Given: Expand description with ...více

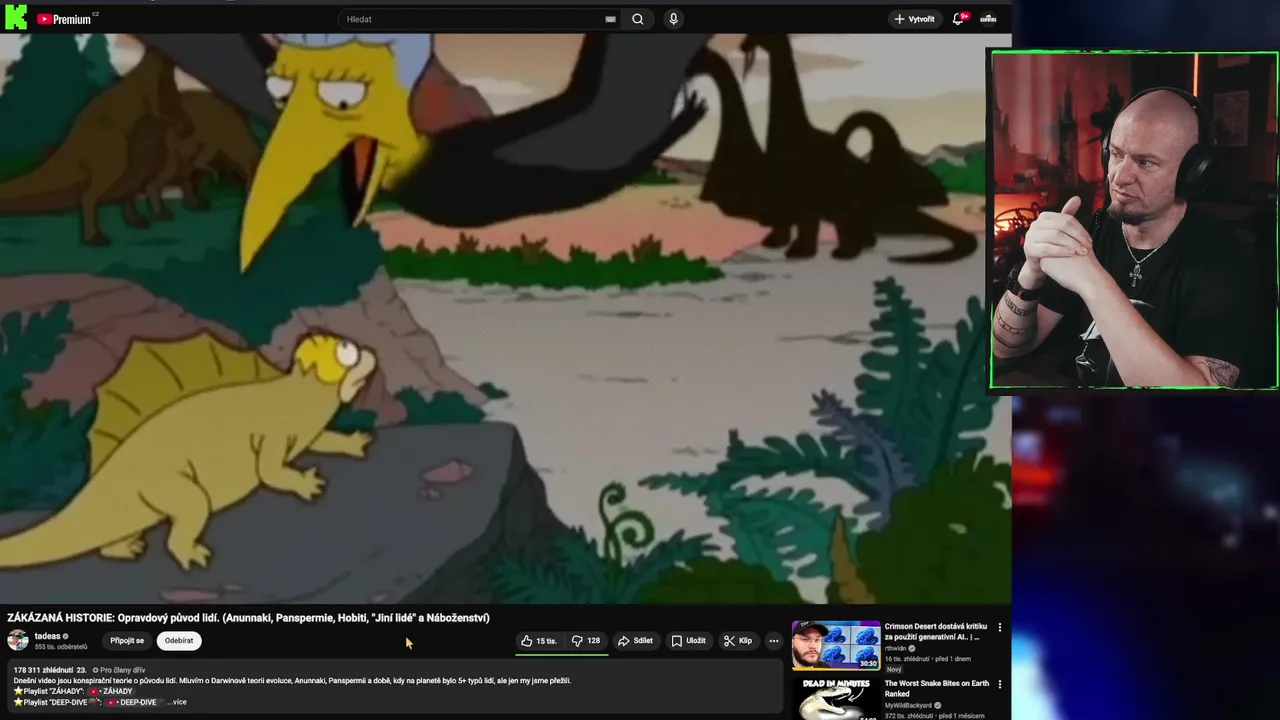Looking at the screenshot, I should [177, 702].
